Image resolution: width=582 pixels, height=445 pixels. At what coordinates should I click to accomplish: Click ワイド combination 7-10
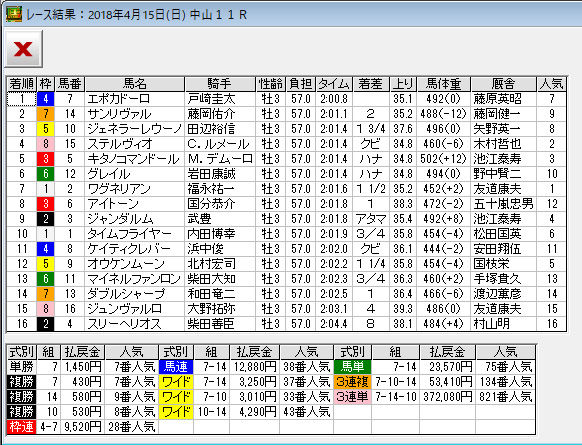(x=215, y=397)
